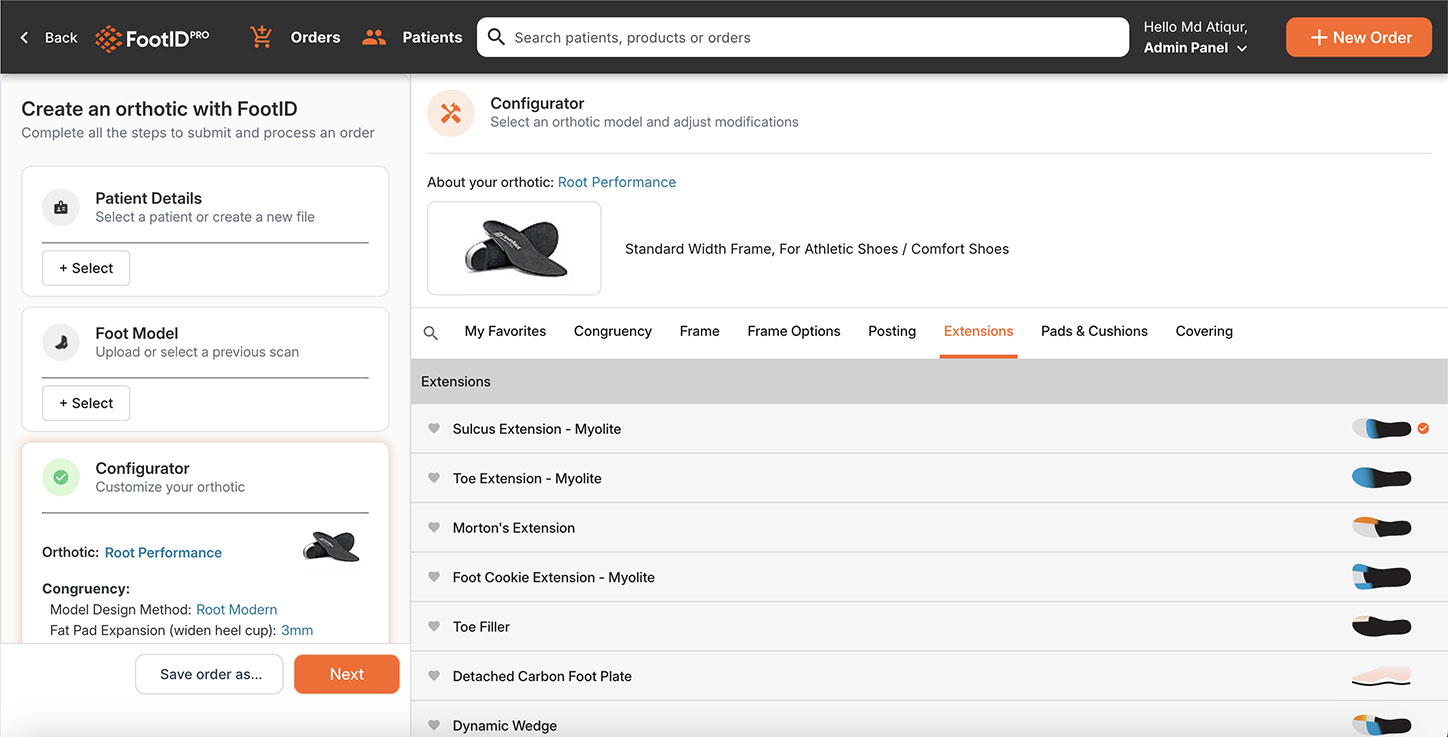The image size is (1448, 737).
Task: Expand the Admin Panel dropdown
Action: 1195,47
